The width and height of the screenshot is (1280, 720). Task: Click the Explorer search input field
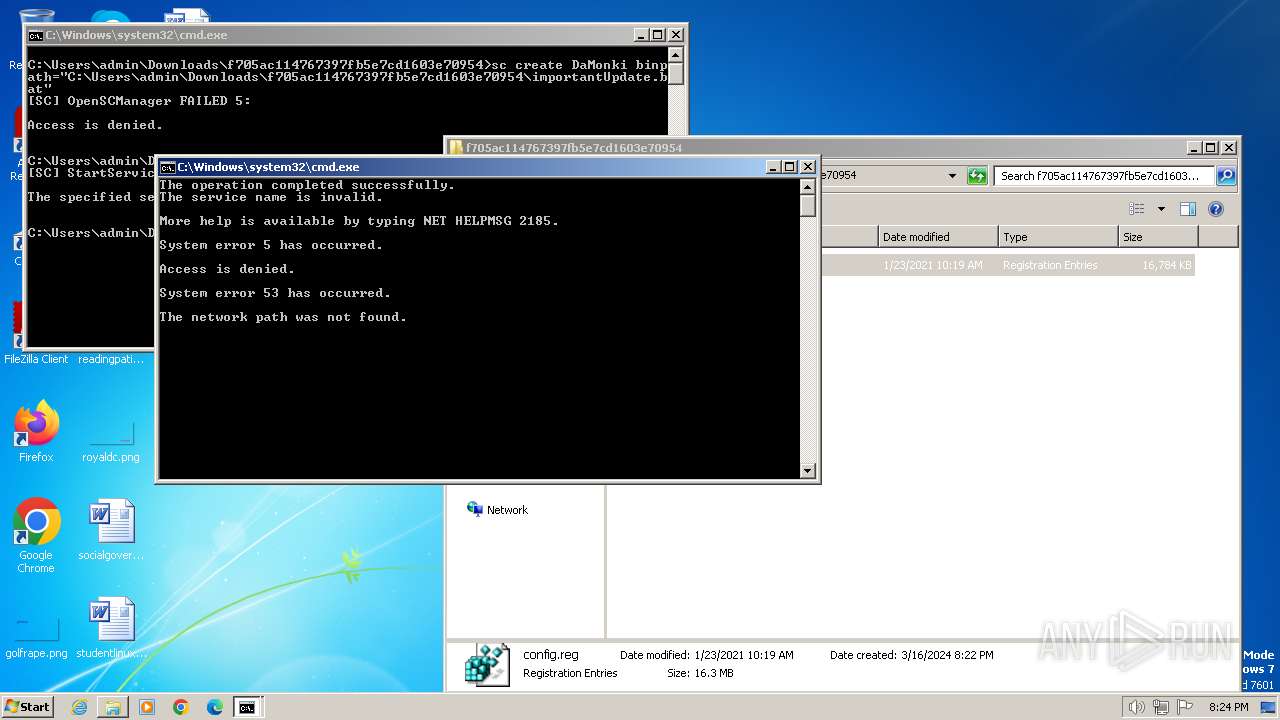click(x=1104, y=176)
